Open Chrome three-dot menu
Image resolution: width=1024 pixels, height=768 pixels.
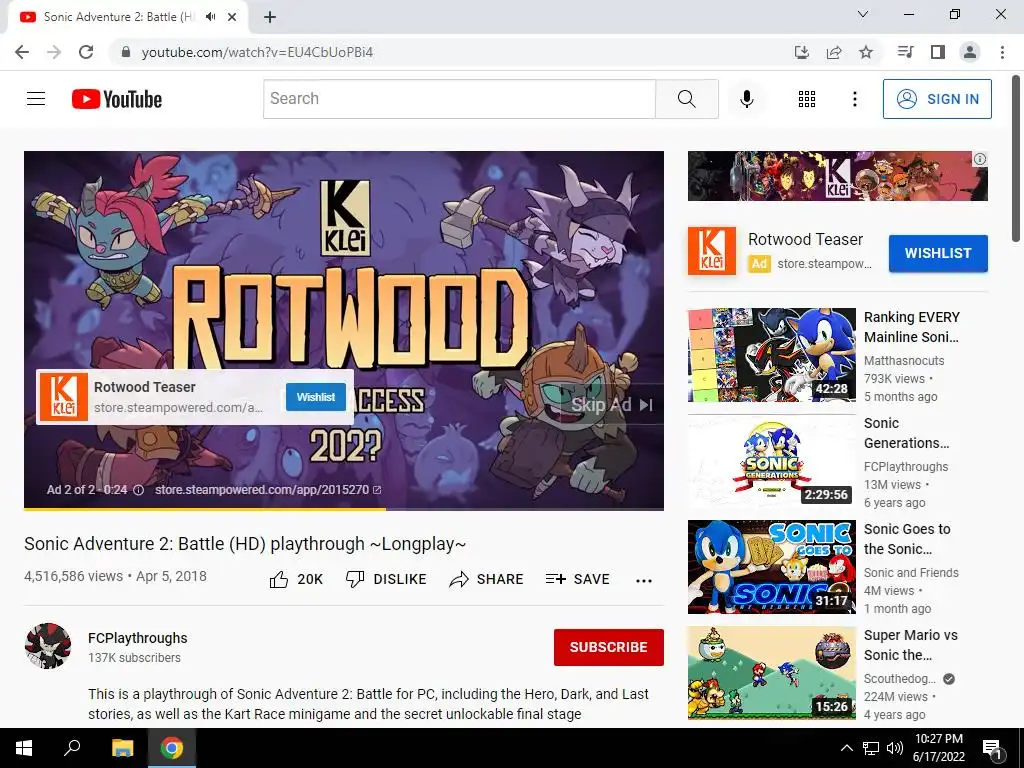tap(1002, 52)
